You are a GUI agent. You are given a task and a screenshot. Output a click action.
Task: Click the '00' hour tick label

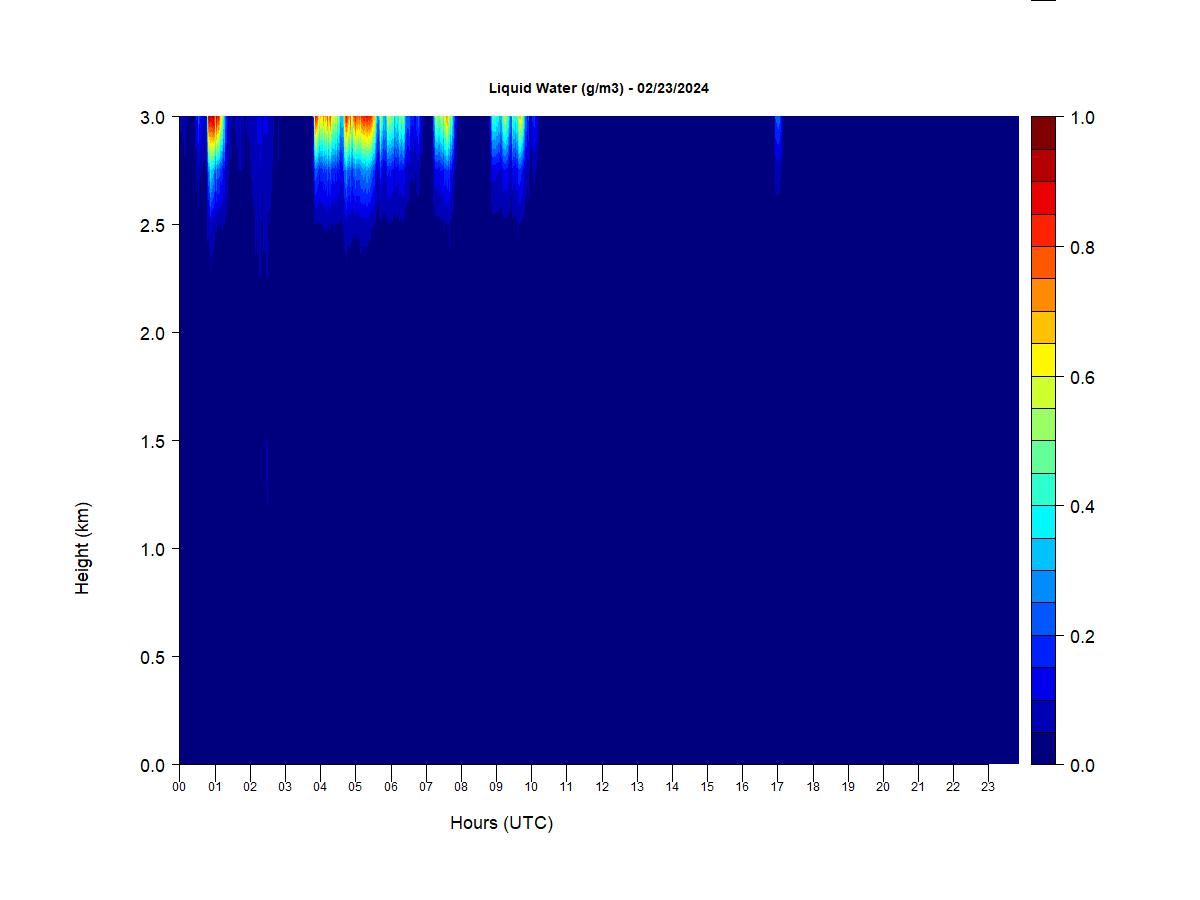(179, 787)
